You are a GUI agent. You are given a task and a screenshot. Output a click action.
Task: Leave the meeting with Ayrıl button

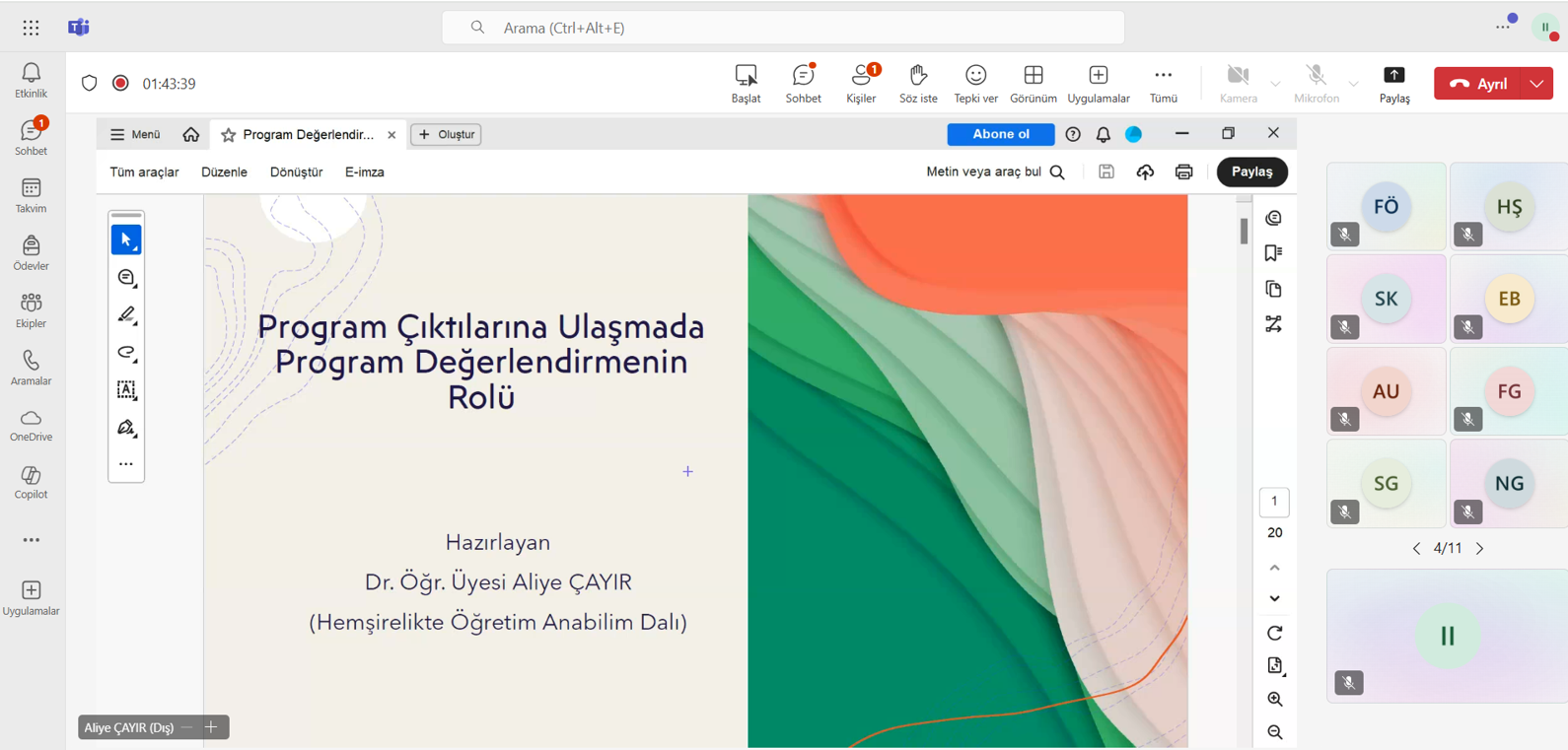click(1477, 84)
